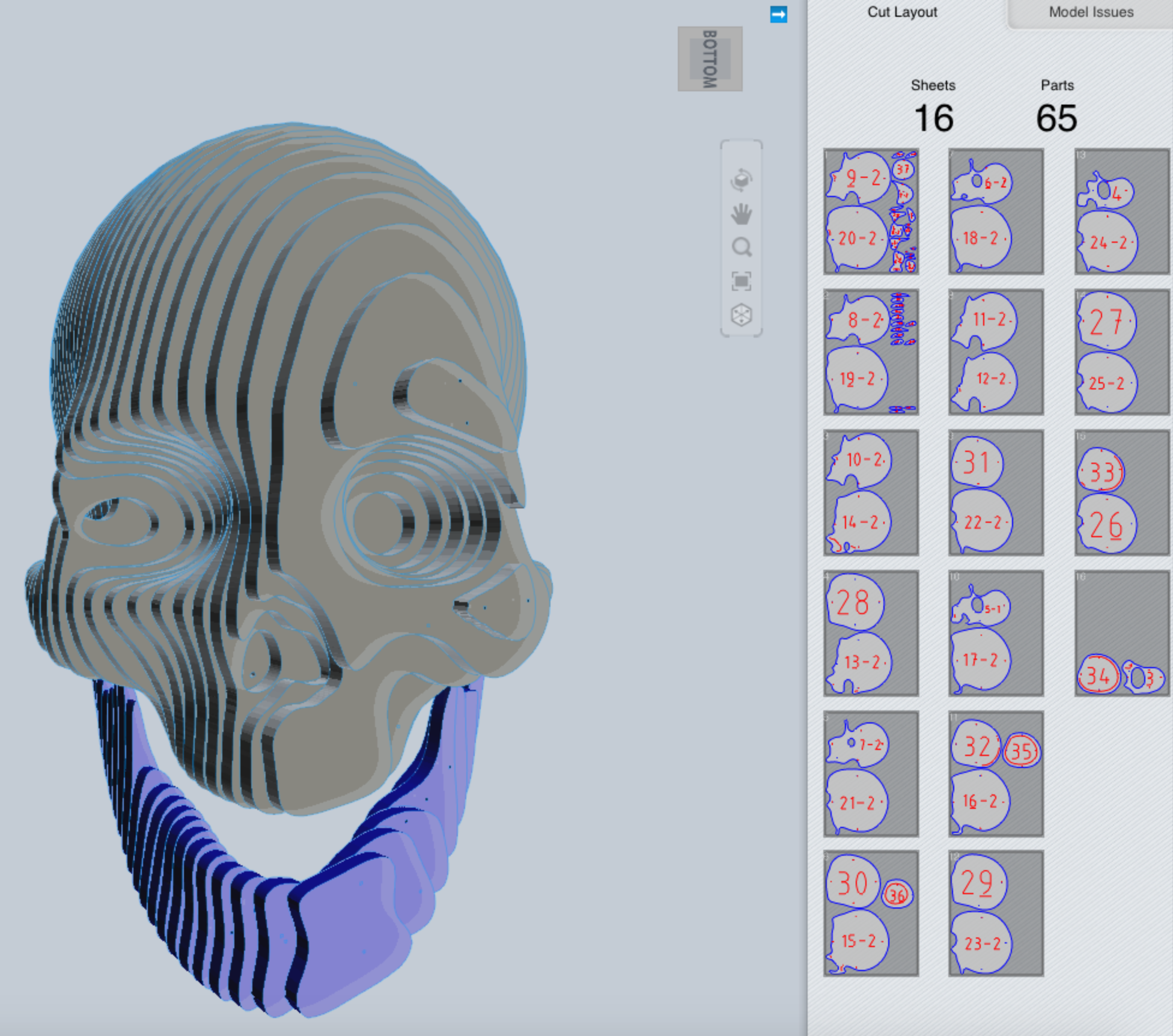Click sheet with parts 30, 36 and 15-2
The image size is (1173, 1036).
point(871,913)
